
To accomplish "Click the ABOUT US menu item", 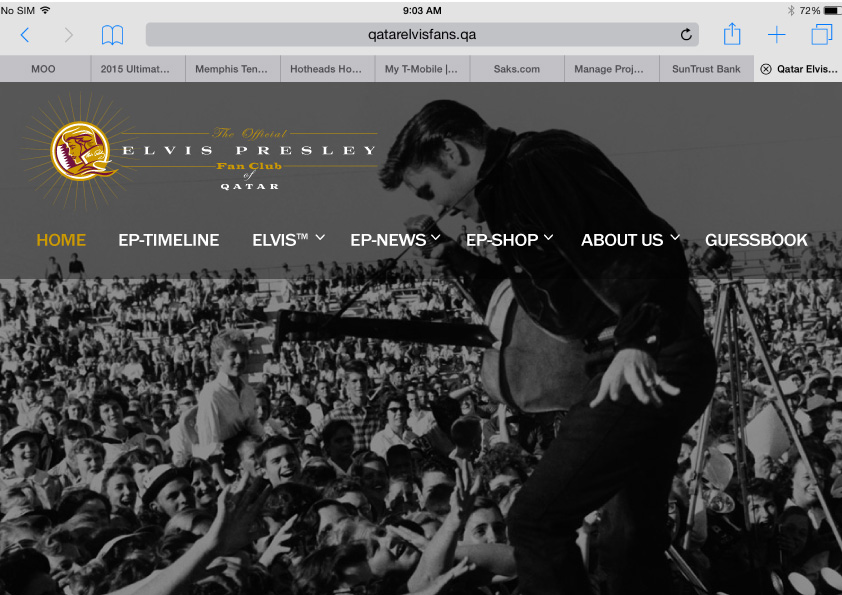I will [622, 240].
